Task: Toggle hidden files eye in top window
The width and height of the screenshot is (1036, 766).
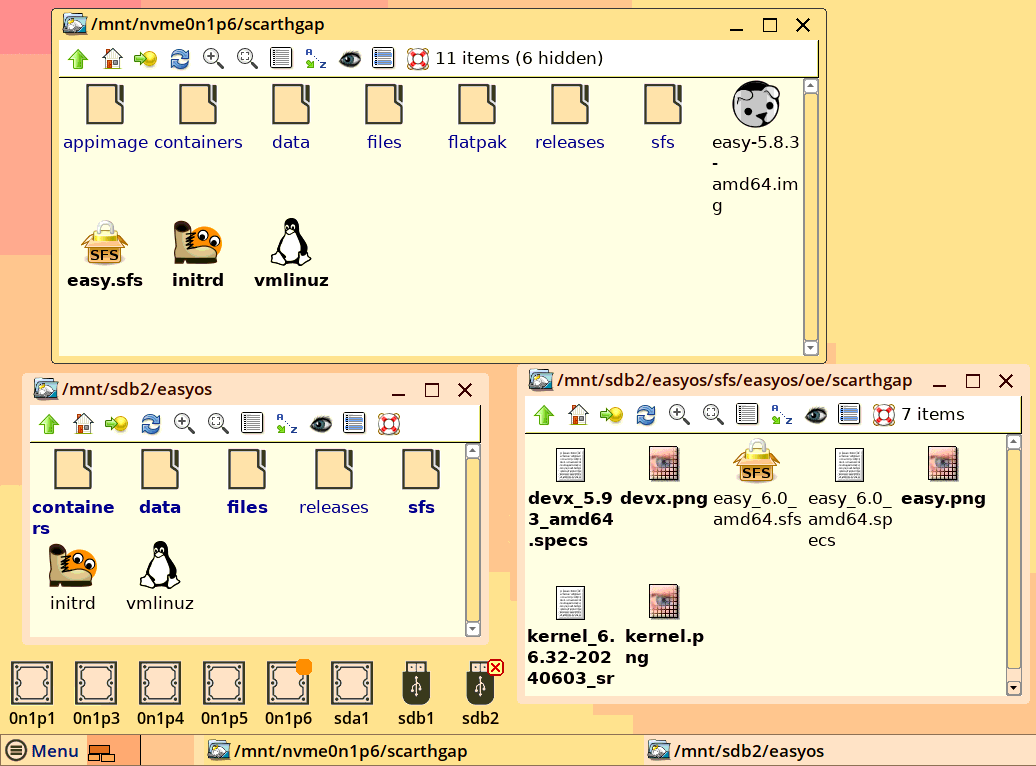Action: [350, 59]
